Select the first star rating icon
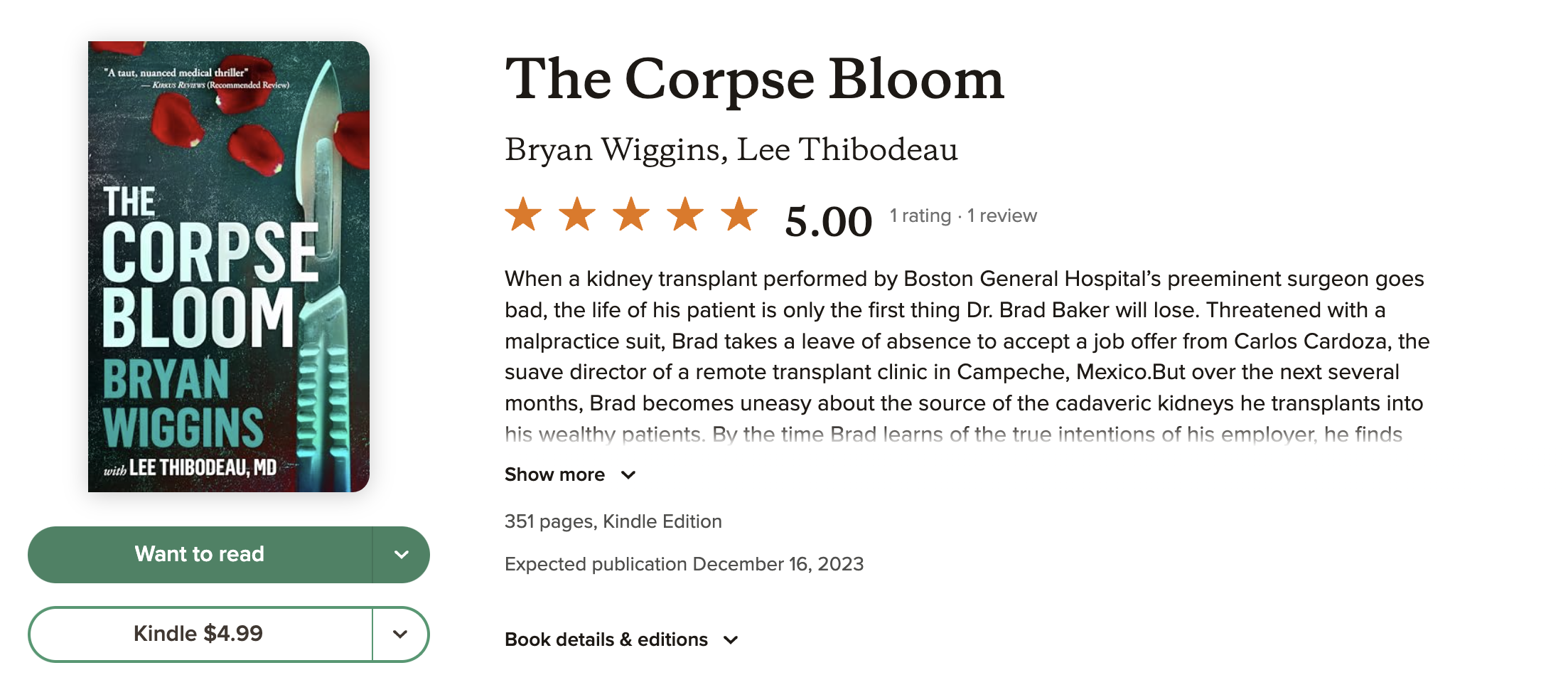Viewport: 1568px width, 680px height. [524, 216]
